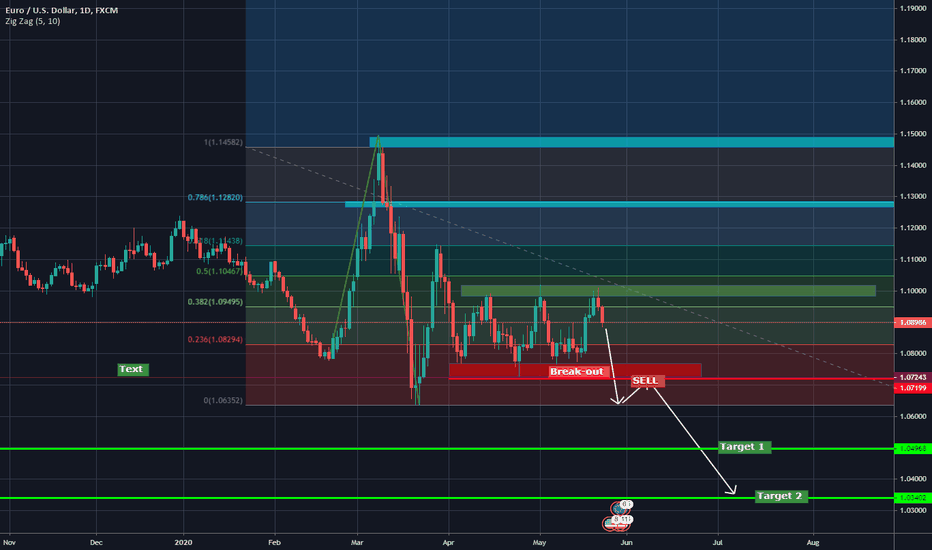This screenshot has height=550, width=932.
Task: Click the Fibonacci 0.5(1.10467) label
Action: pyautogui.click(x=219, y=271)
